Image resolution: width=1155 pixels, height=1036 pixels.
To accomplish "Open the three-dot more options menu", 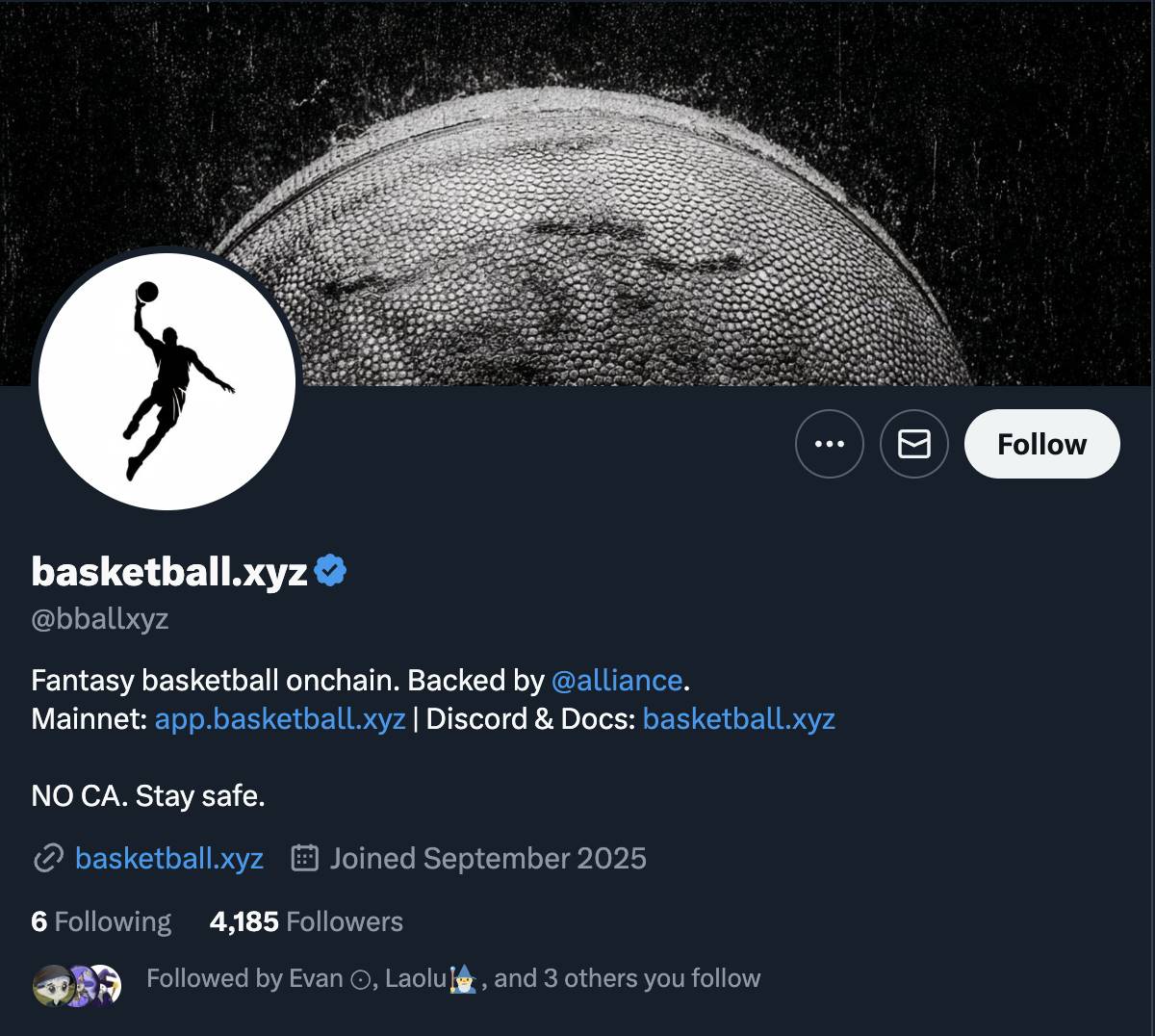I will coord(829,444).
